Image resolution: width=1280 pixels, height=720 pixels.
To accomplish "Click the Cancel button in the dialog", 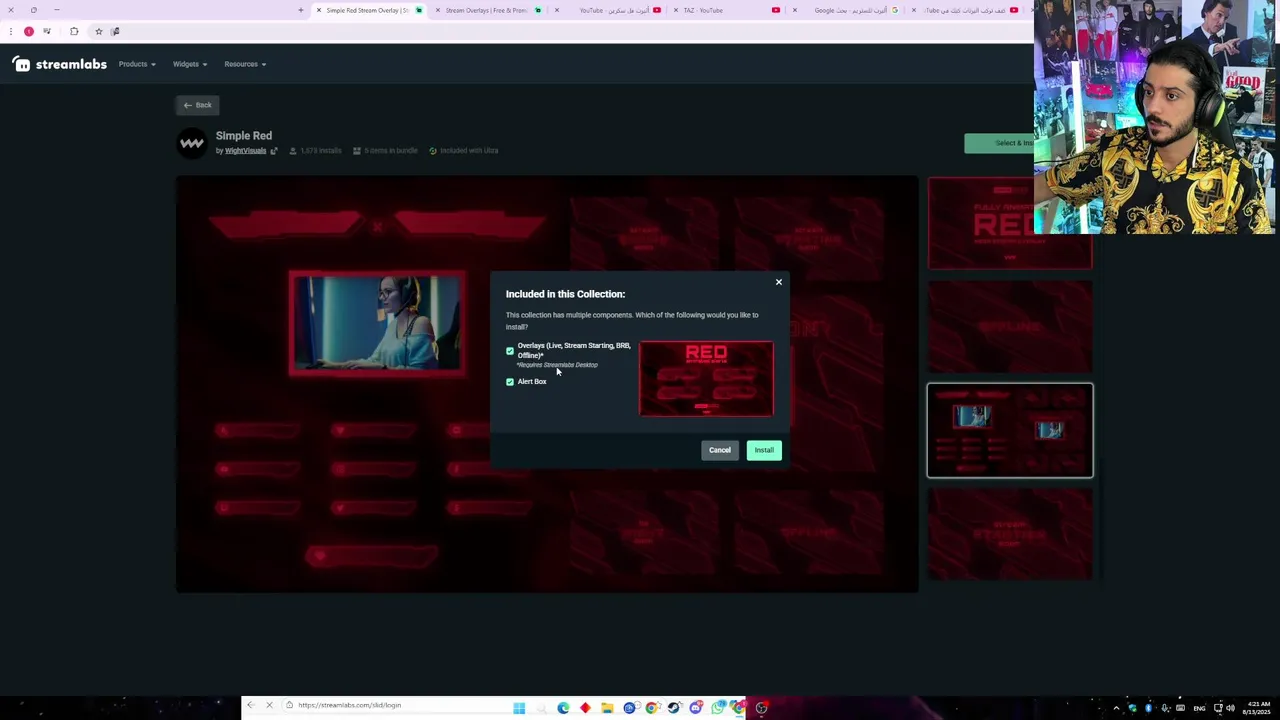I will click(x=720, y=450).
